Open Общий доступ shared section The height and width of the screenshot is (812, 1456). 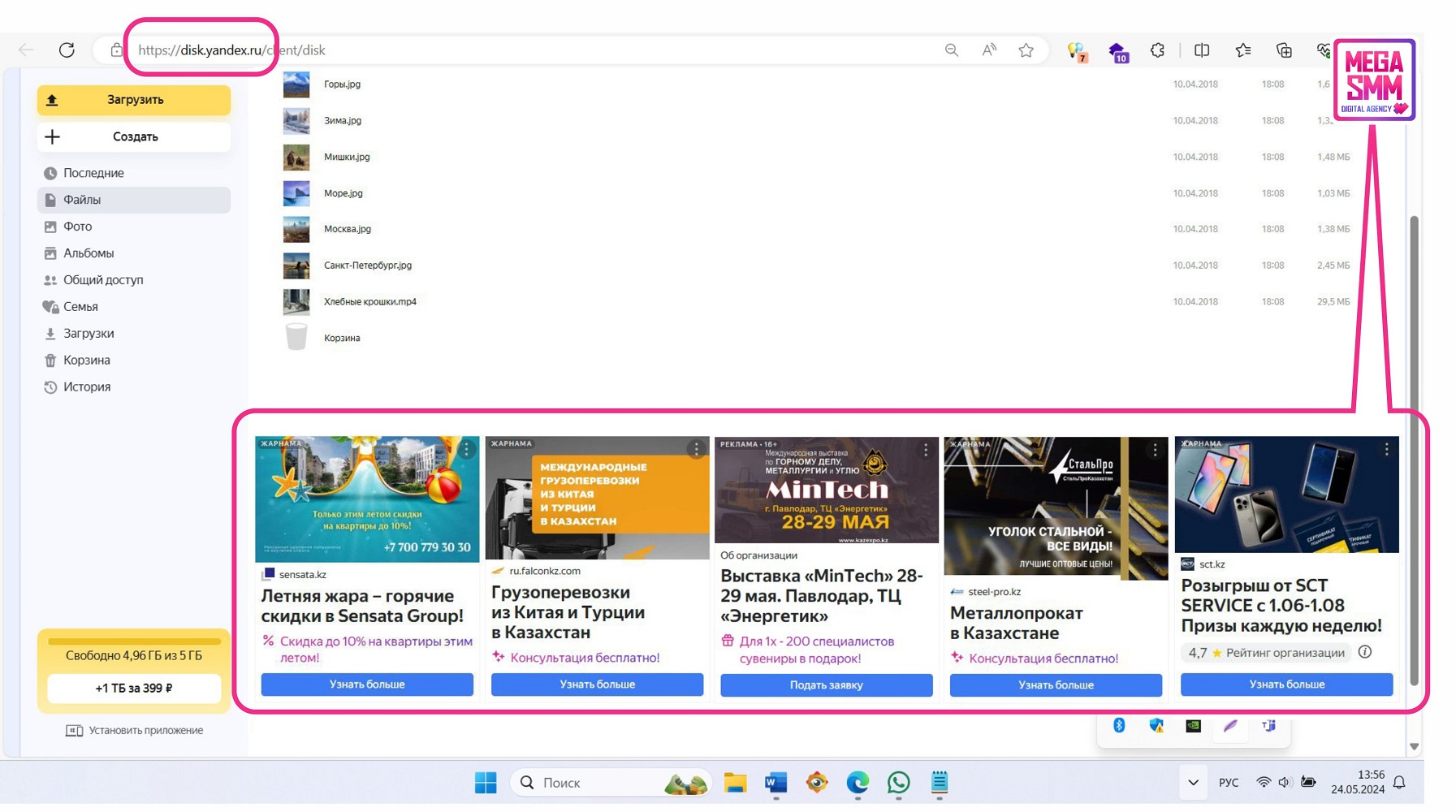103,280
